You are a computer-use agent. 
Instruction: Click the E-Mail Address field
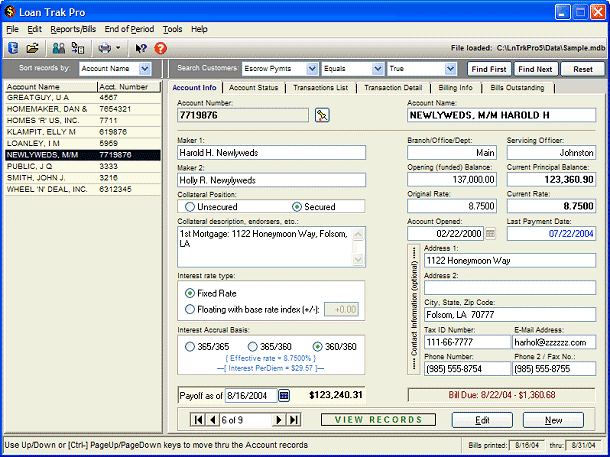pos(554,342)
